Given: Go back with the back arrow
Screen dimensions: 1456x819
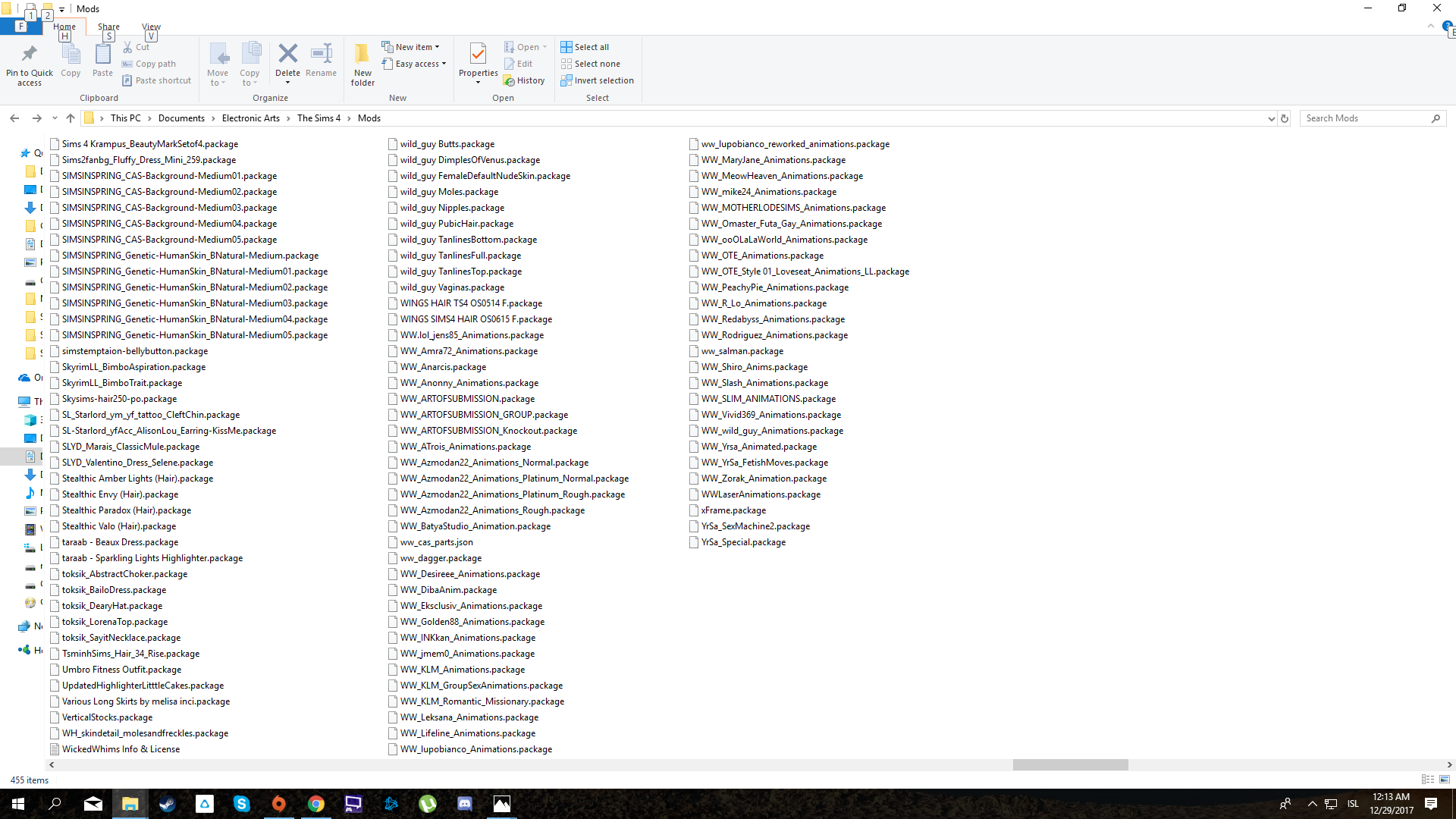Looking at the screenshot, I should [14, 118].
